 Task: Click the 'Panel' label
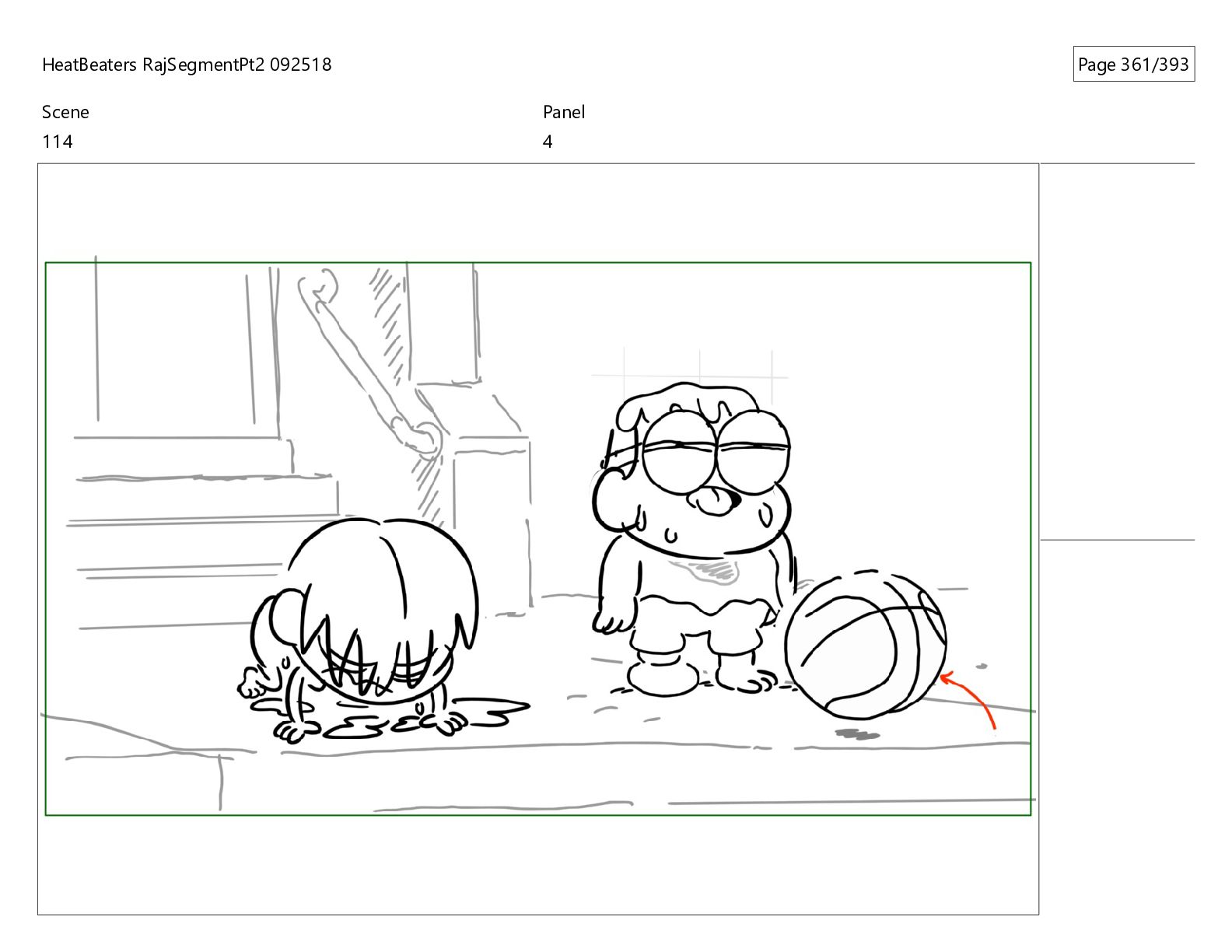tap(564, 112)
